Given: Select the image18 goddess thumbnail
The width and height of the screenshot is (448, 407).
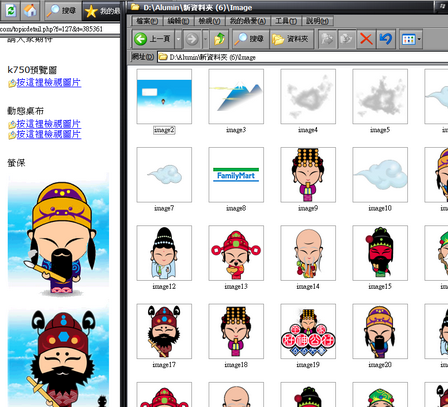Looking at the screenshot, I should (236, 331).
